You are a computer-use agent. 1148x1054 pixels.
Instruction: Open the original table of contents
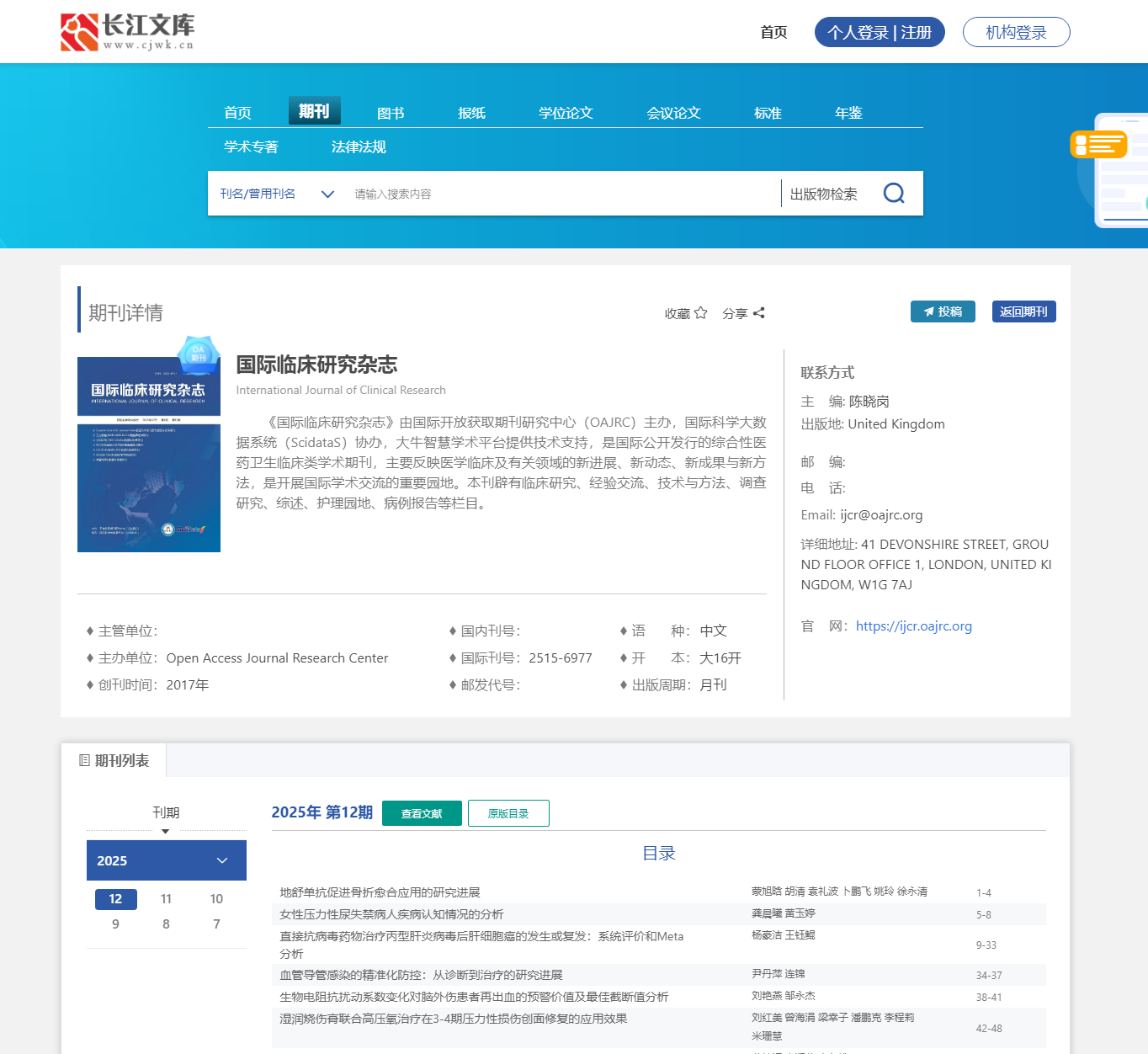pos(508,813)
